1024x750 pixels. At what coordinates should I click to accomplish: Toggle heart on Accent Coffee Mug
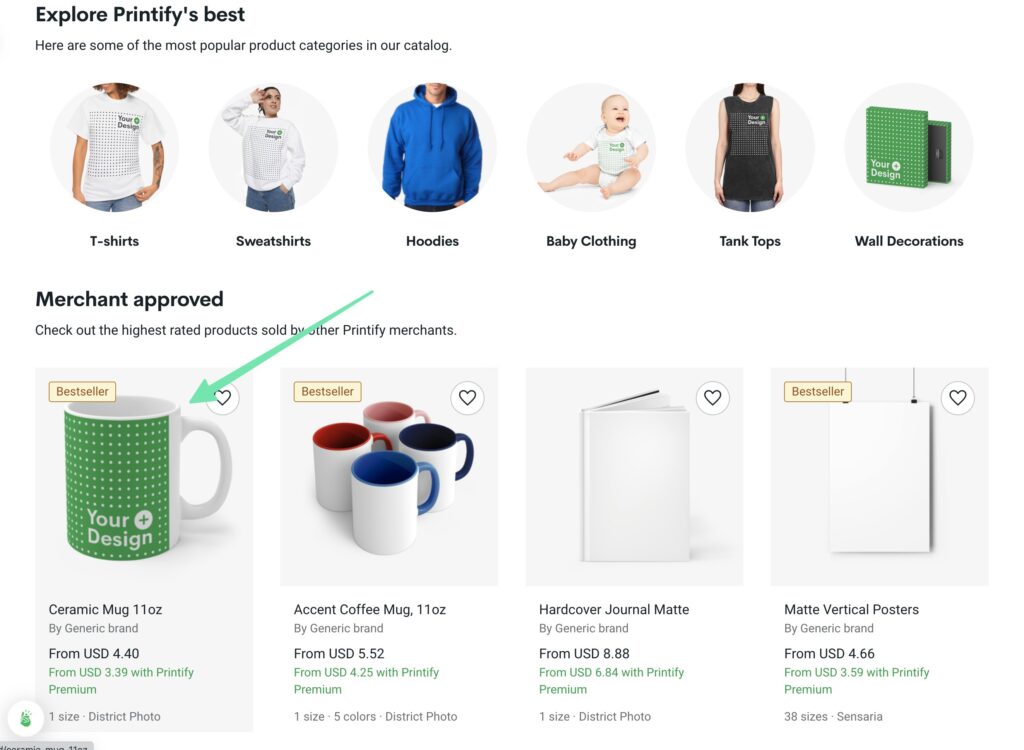(467, 398)
